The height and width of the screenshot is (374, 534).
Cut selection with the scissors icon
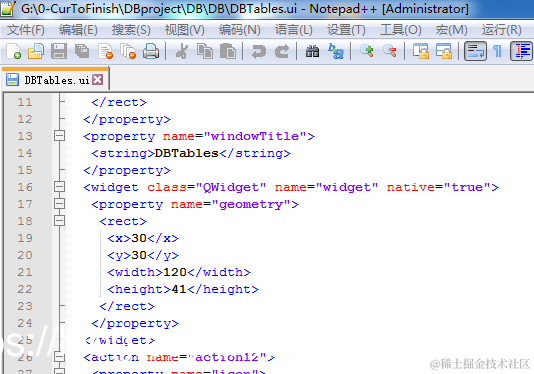(x=182, y=51)
